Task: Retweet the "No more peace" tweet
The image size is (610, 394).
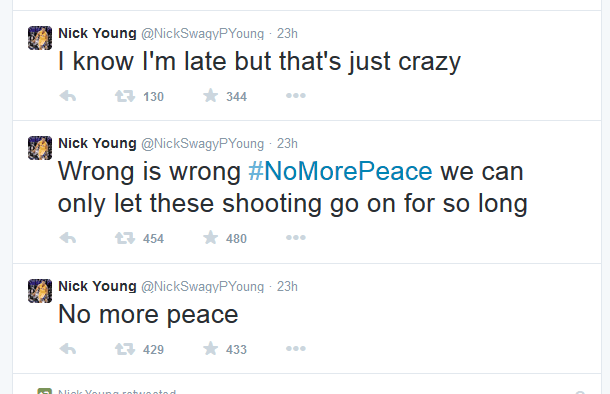Action: click(x=125, y=348)
